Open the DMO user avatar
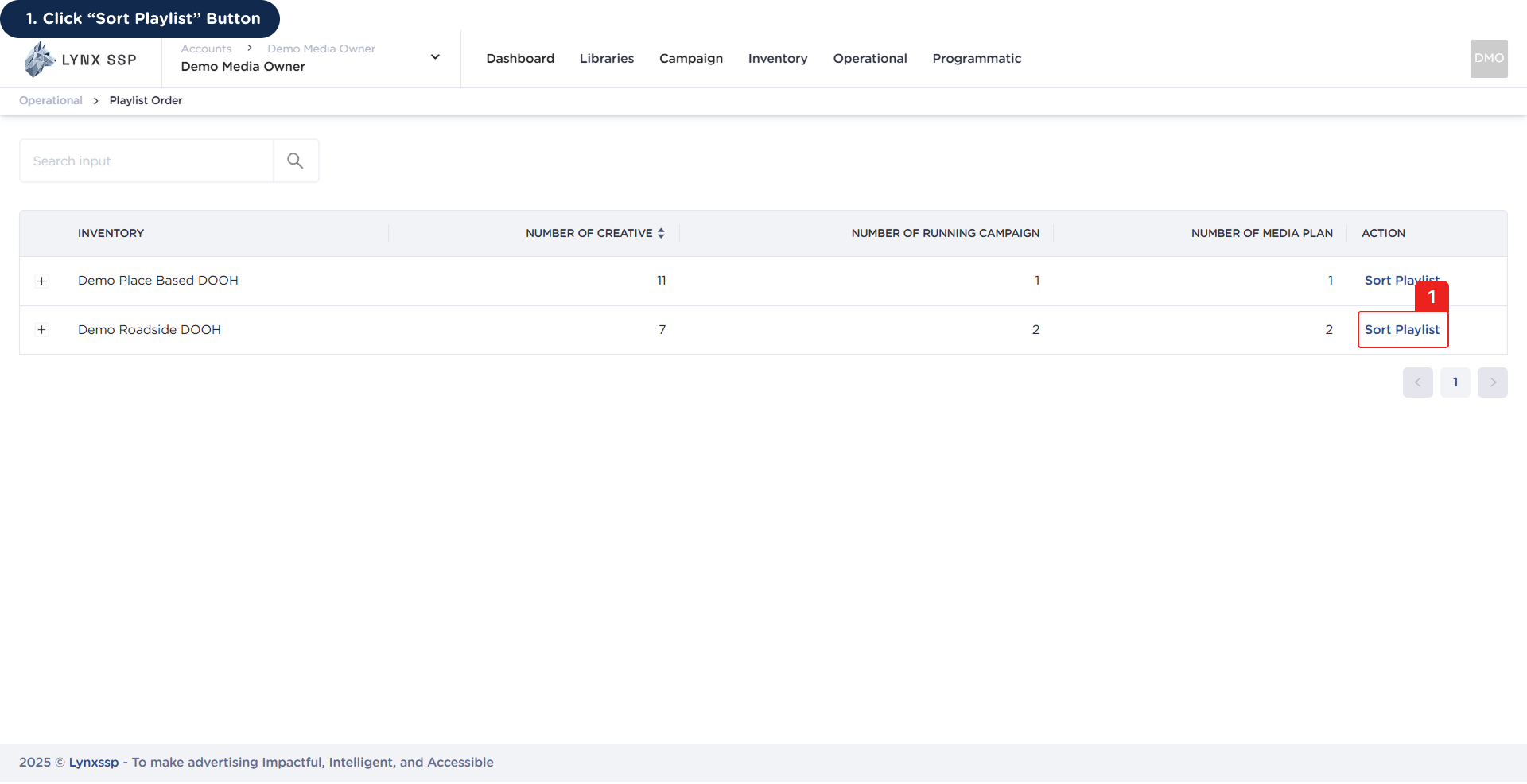1527x784 pixels. (1489, 58)
